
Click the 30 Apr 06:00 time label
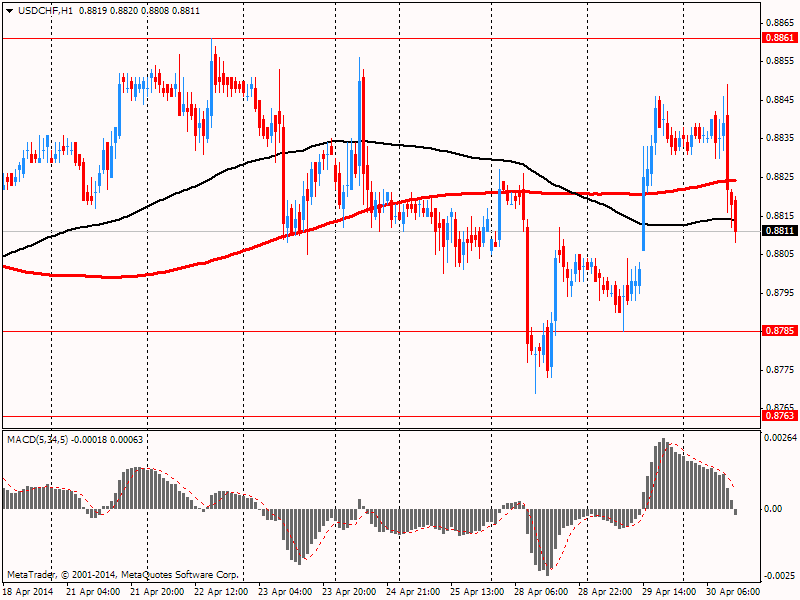(733, 592)
